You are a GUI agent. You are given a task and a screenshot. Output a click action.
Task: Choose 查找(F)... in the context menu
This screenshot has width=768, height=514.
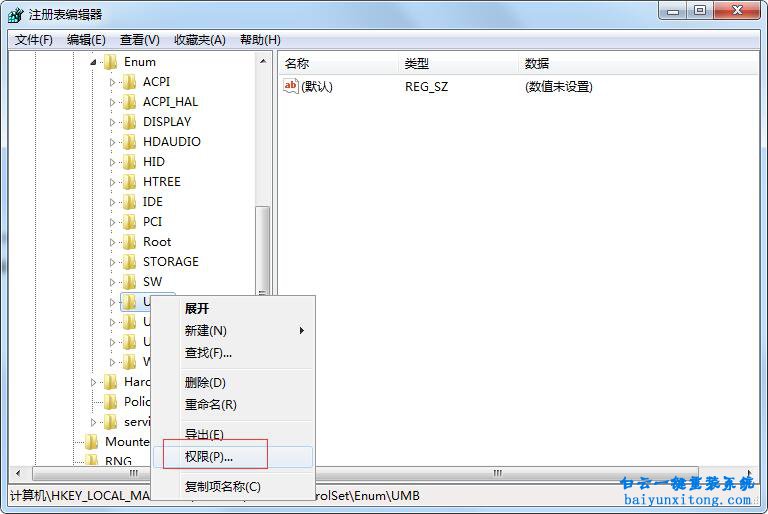[x=233, y=353]
